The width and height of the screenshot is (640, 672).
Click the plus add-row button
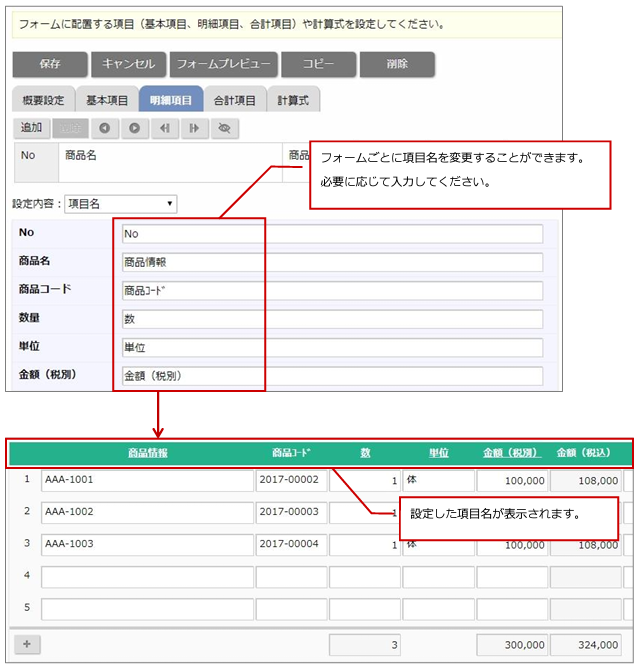coord(27,644)
